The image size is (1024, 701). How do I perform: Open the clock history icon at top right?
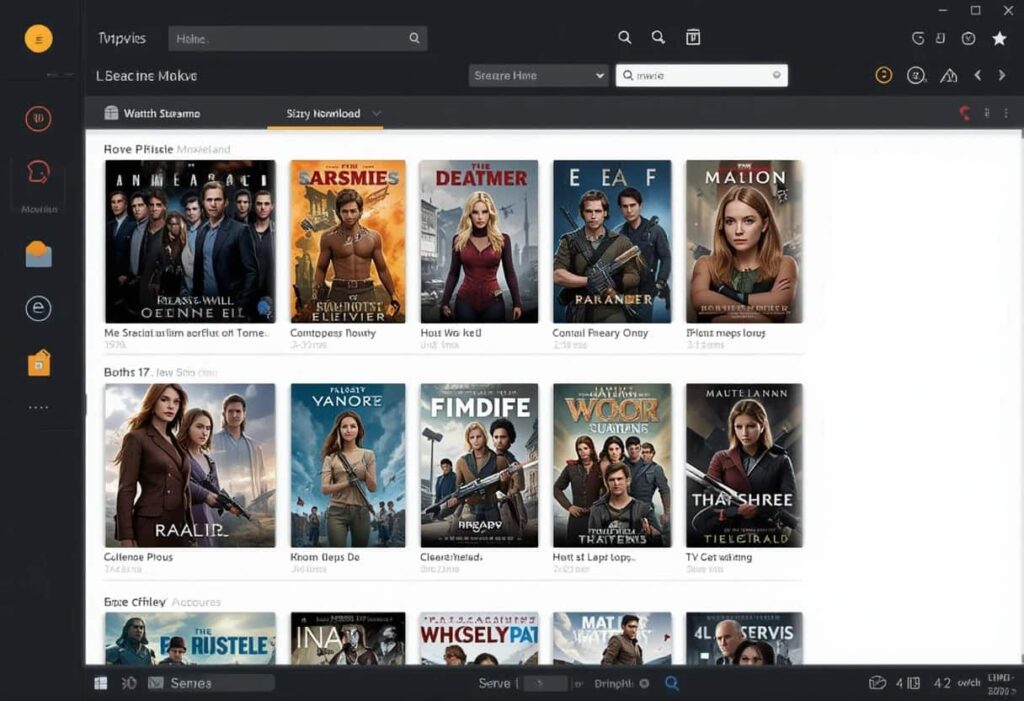[968, 39]
